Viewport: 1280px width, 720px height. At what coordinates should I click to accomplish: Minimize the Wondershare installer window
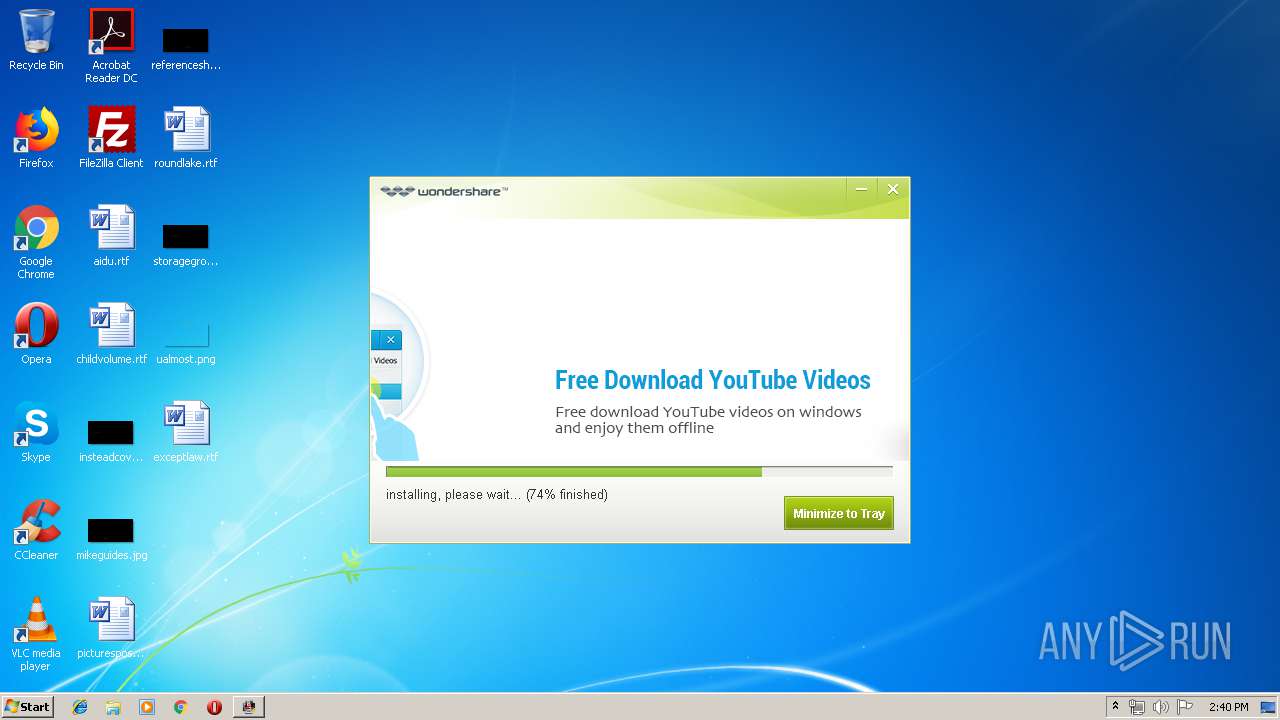point(861,189)
